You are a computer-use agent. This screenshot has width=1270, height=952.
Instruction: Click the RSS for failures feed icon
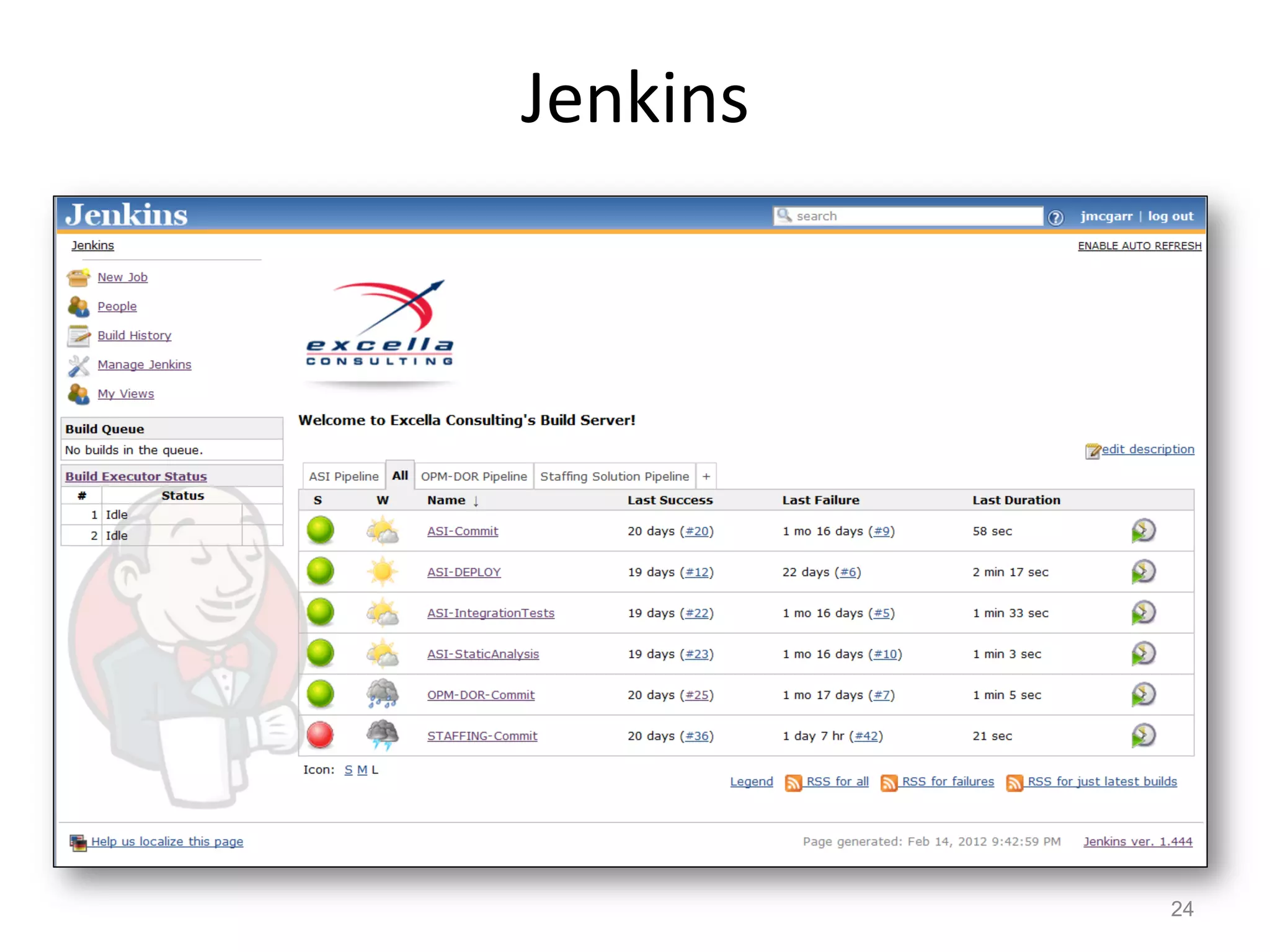coord(889,783)
